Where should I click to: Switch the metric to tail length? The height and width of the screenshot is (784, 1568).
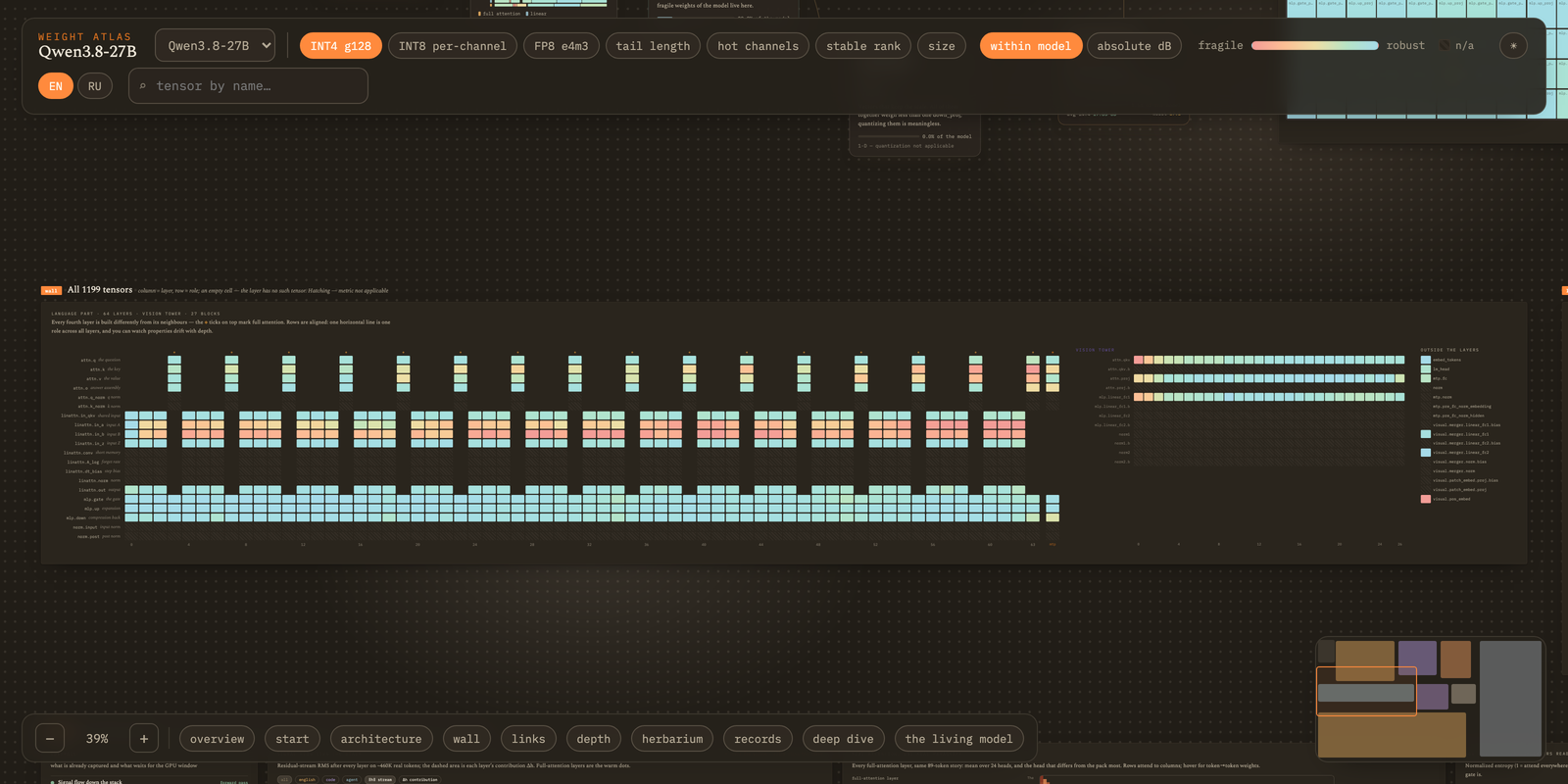(x=653, y=46)
